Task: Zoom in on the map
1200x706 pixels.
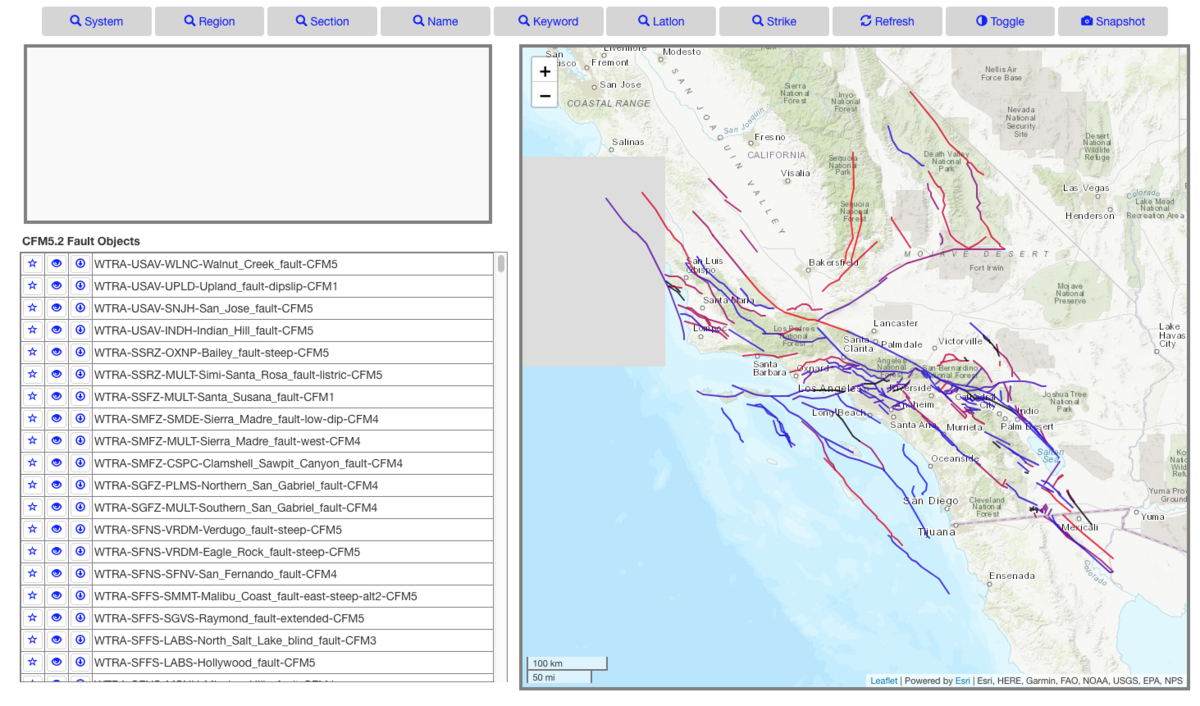Action: [544, 72]
